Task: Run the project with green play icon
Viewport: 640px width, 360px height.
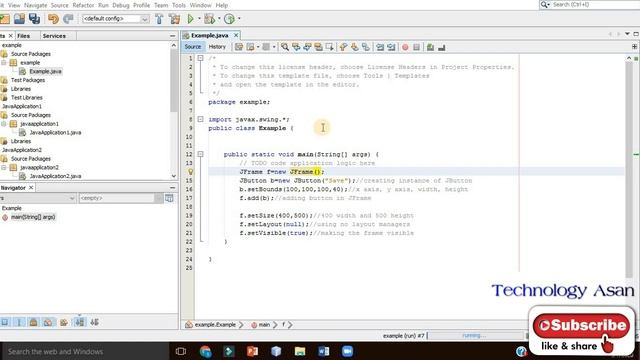Action: click(x=190, y=19)
